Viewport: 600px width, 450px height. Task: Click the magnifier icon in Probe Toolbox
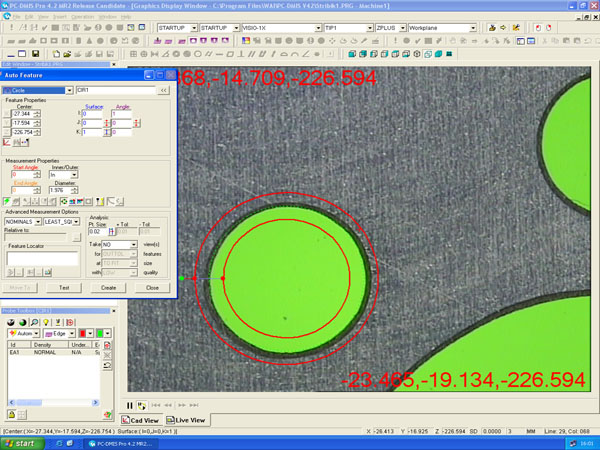coord(34,322)
